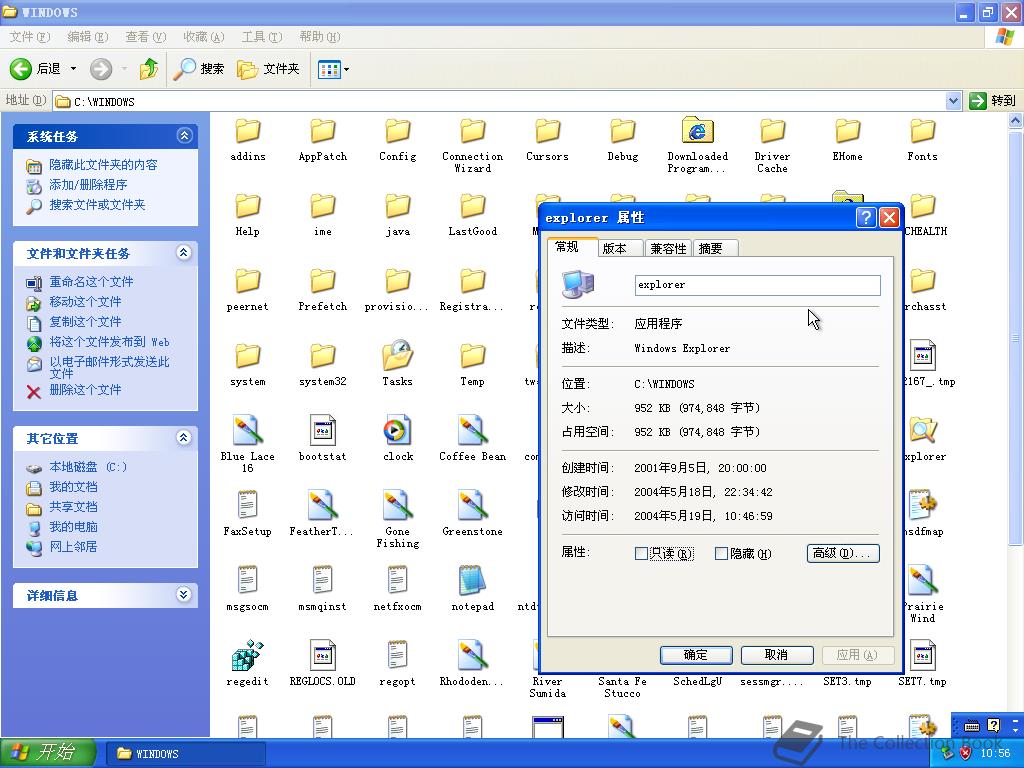The width and height of the screenshot is (1024, 768).
Task: Select the Rhododendron bitmap icon
Action: click(x=472, y=655)
